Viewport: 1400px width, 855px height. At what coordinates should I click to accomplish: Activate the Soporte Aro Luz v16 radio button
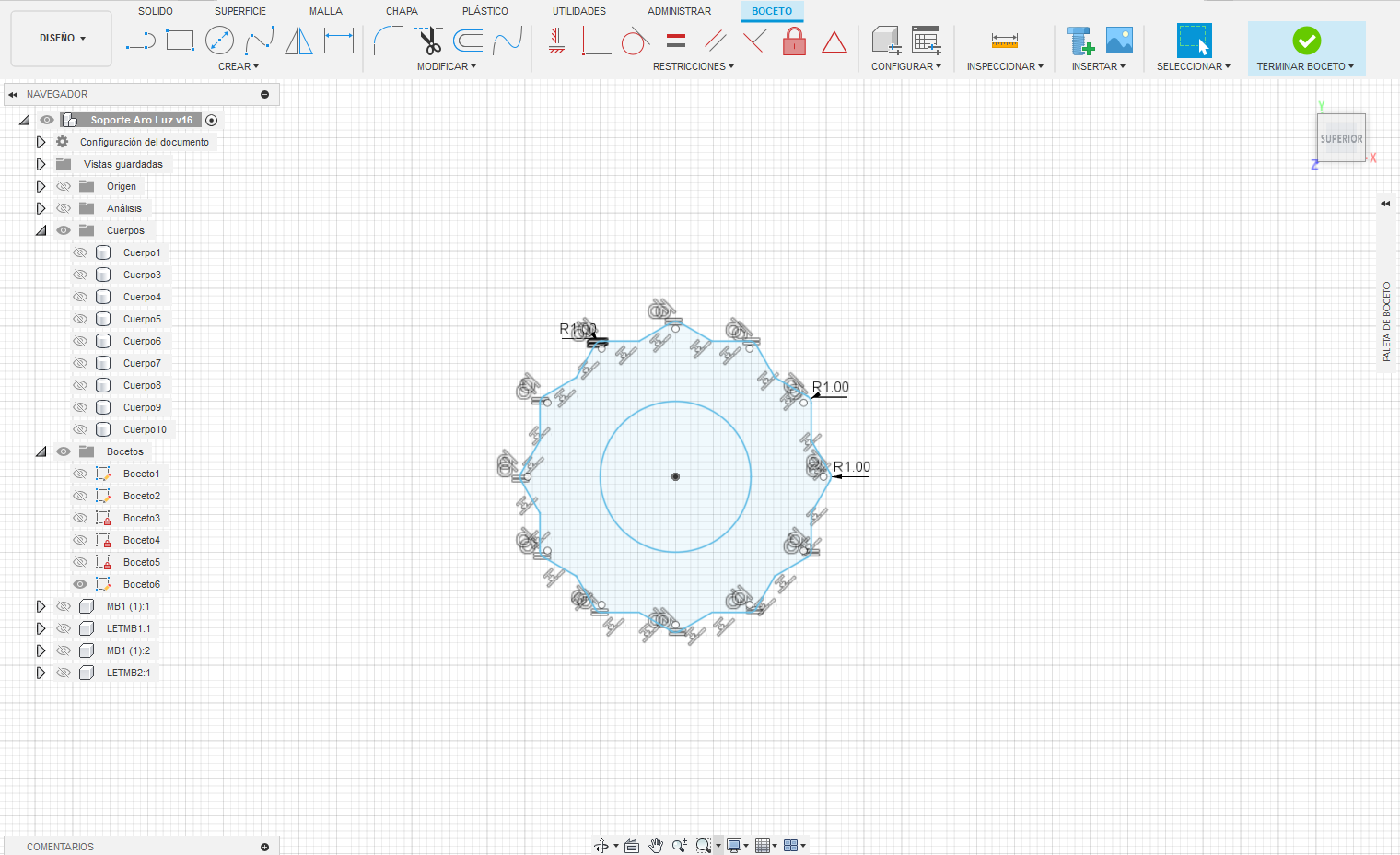pos(212,120)
